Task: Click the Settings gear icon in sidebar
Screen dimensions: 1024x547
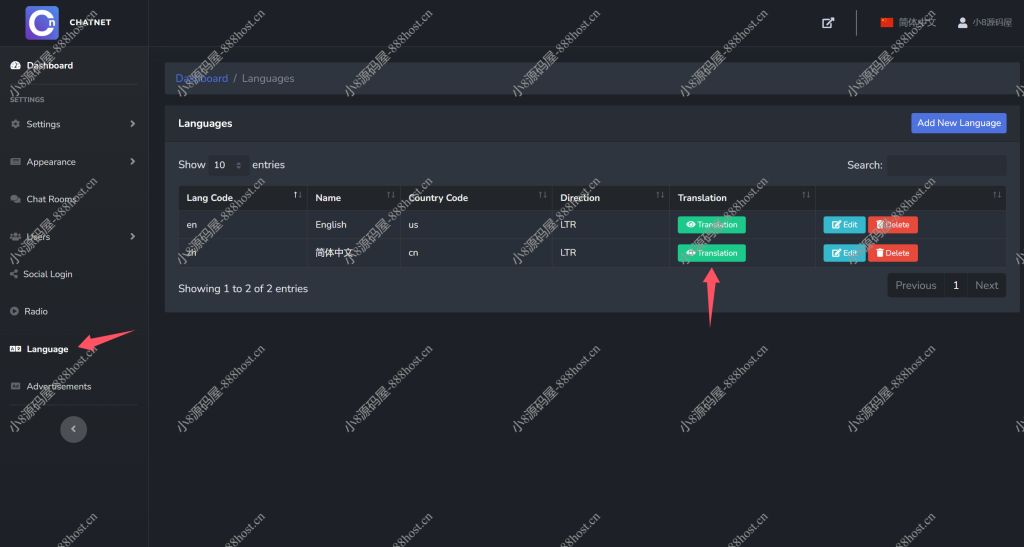Action: [x=15, y=124]
